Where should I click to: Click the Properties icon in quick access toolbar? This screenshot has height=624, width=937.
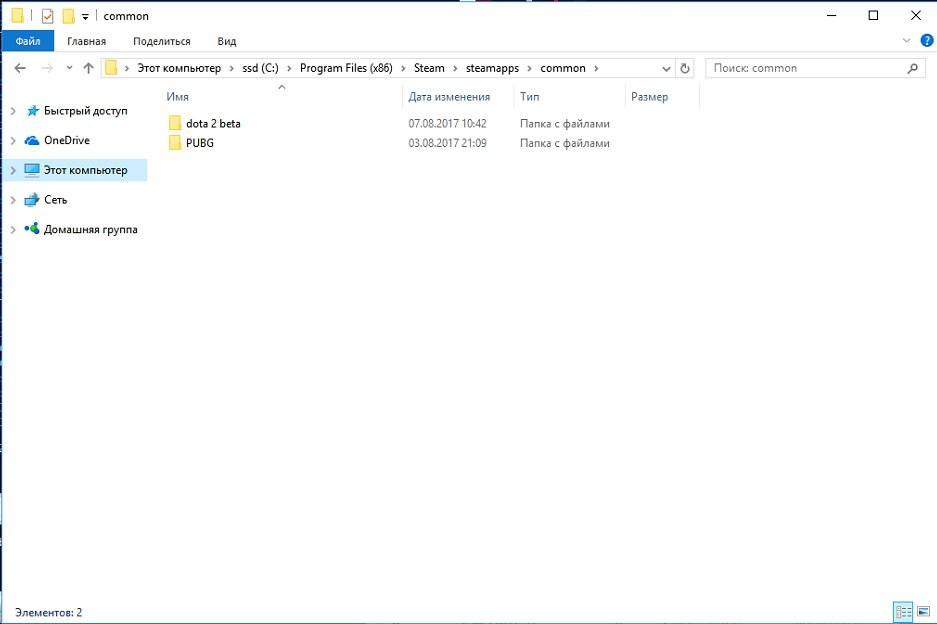48,16
